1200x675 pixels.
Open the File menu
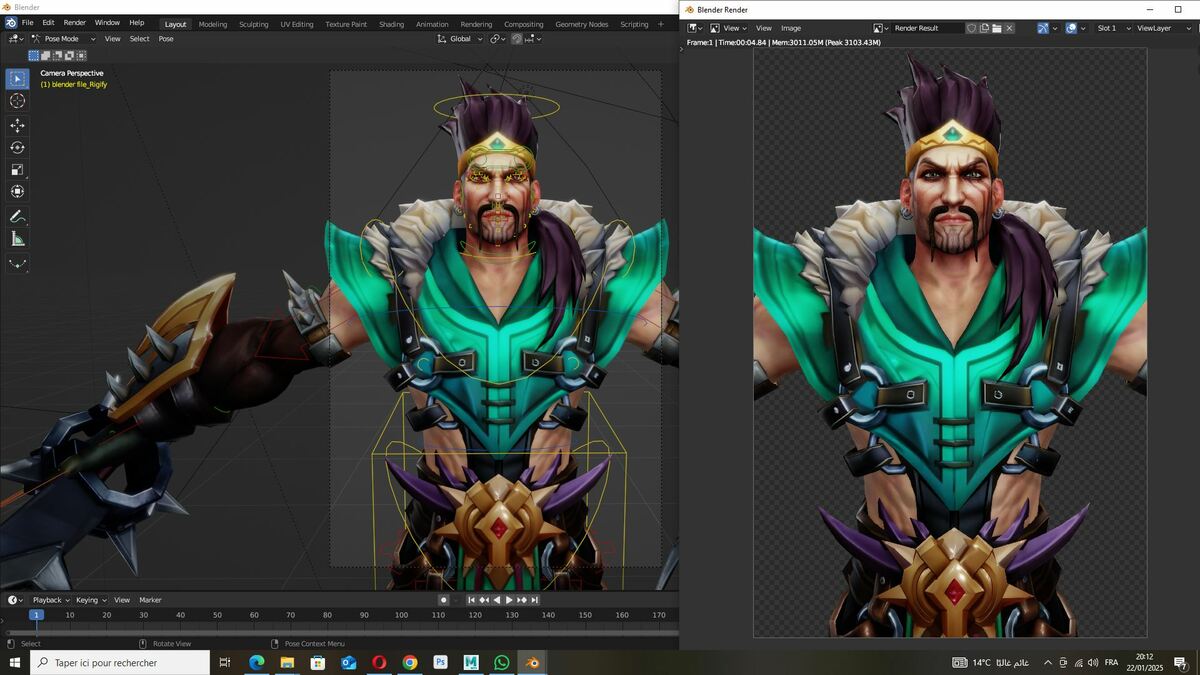point(27,23)
